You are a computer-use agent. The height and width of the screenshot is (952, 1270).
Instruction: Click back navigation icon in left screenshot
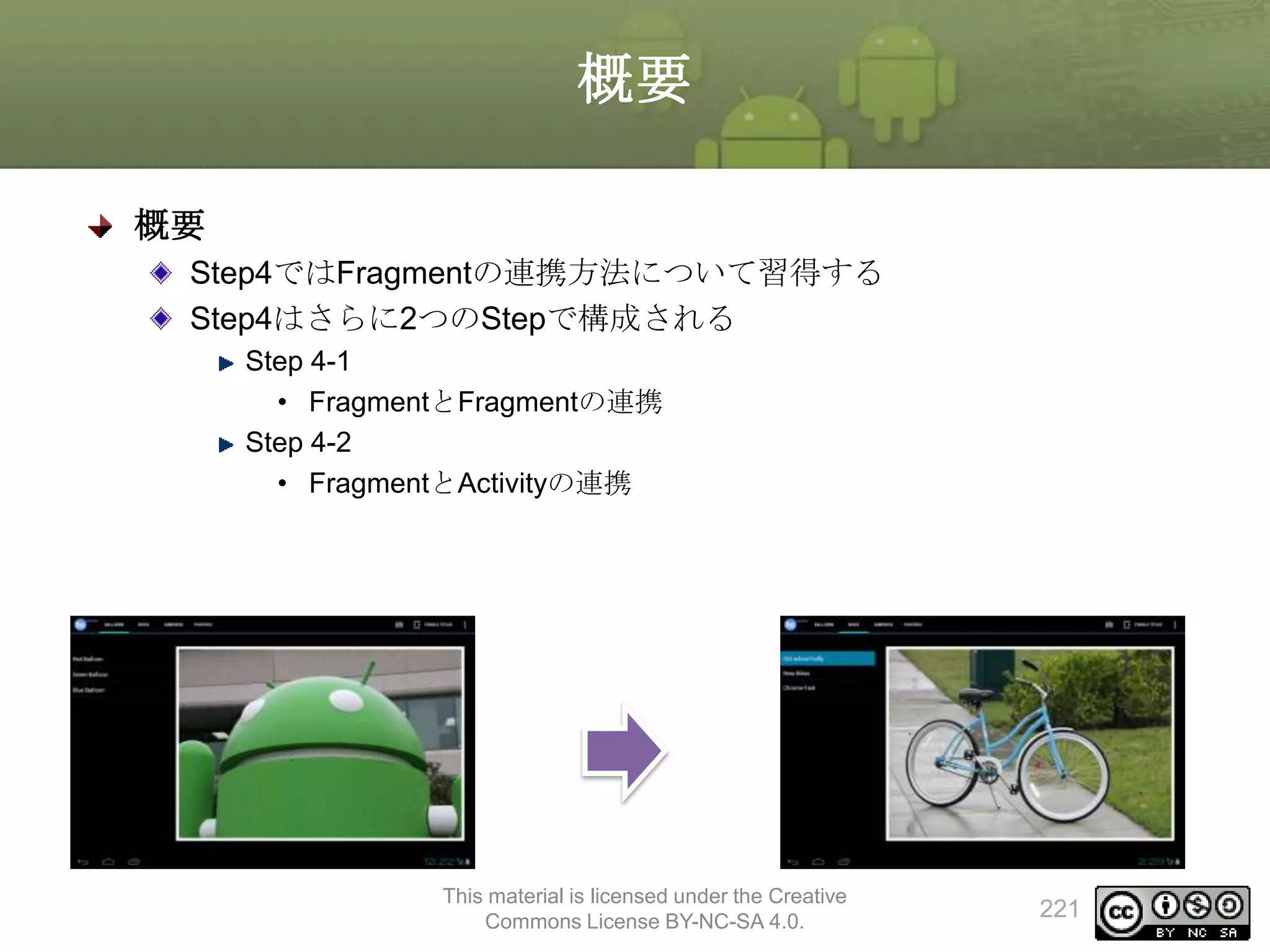click(x=83, y=862)
